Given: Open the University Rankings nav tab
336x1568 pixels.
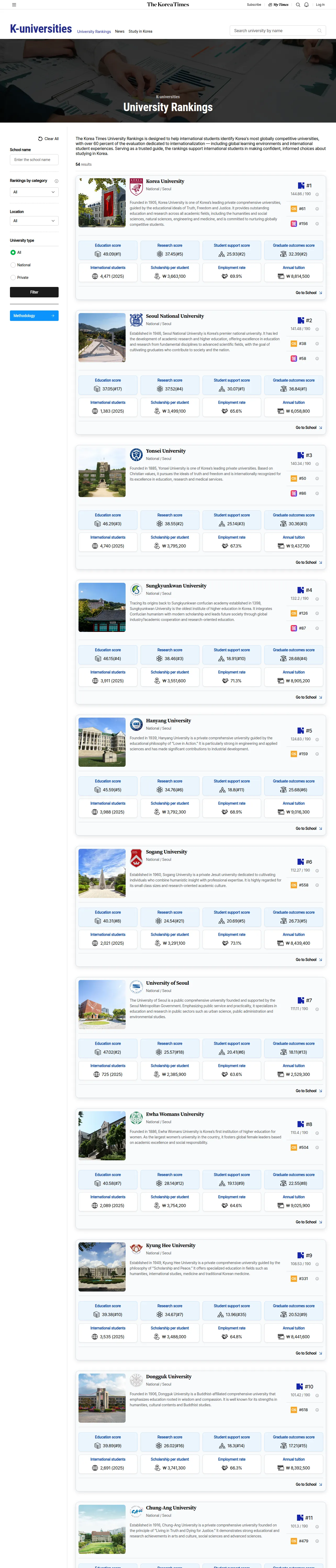Looking at the screenshot, I should [x=94, y=32].
